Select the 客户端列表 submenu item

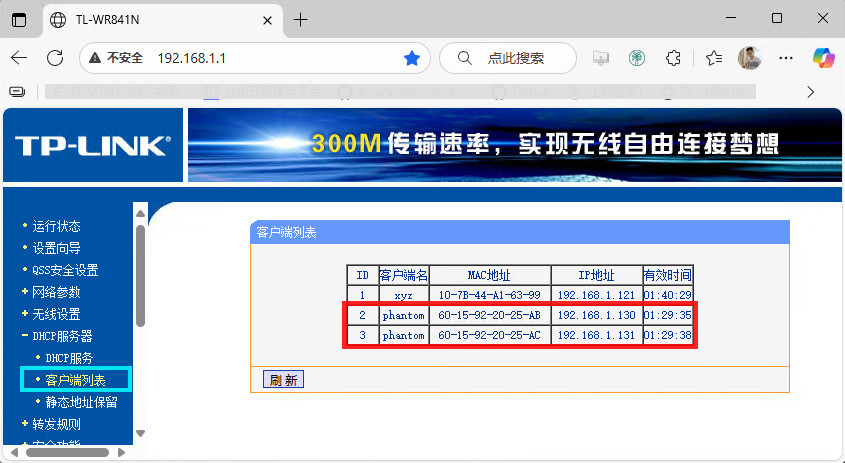coord(75,380)
